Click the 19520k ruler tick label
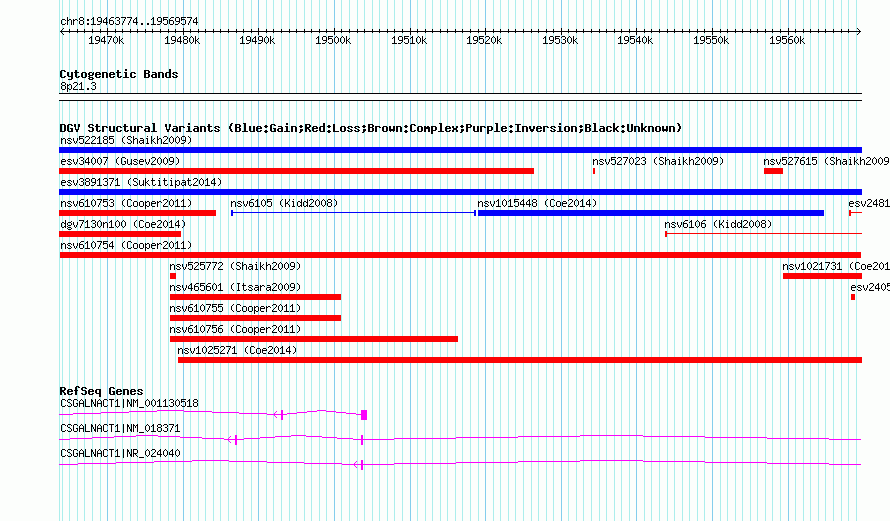 pyautogui.click(x=484, y=41)
